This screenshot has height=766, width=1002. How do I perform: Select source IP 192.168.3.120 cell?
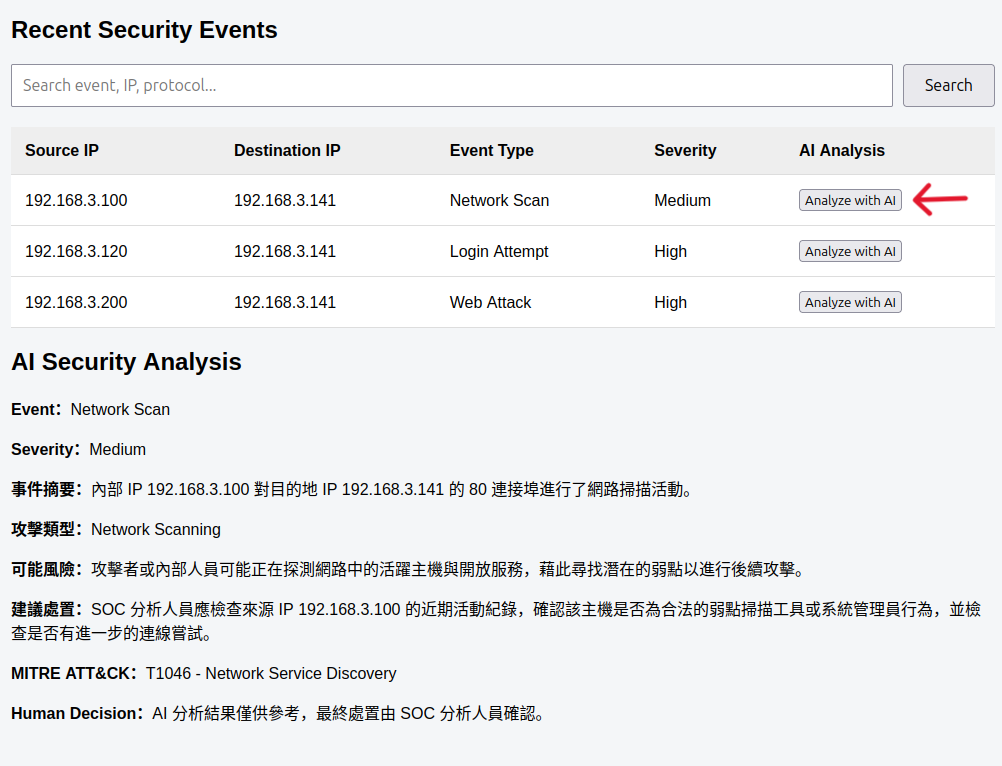(x=76, y=251)
